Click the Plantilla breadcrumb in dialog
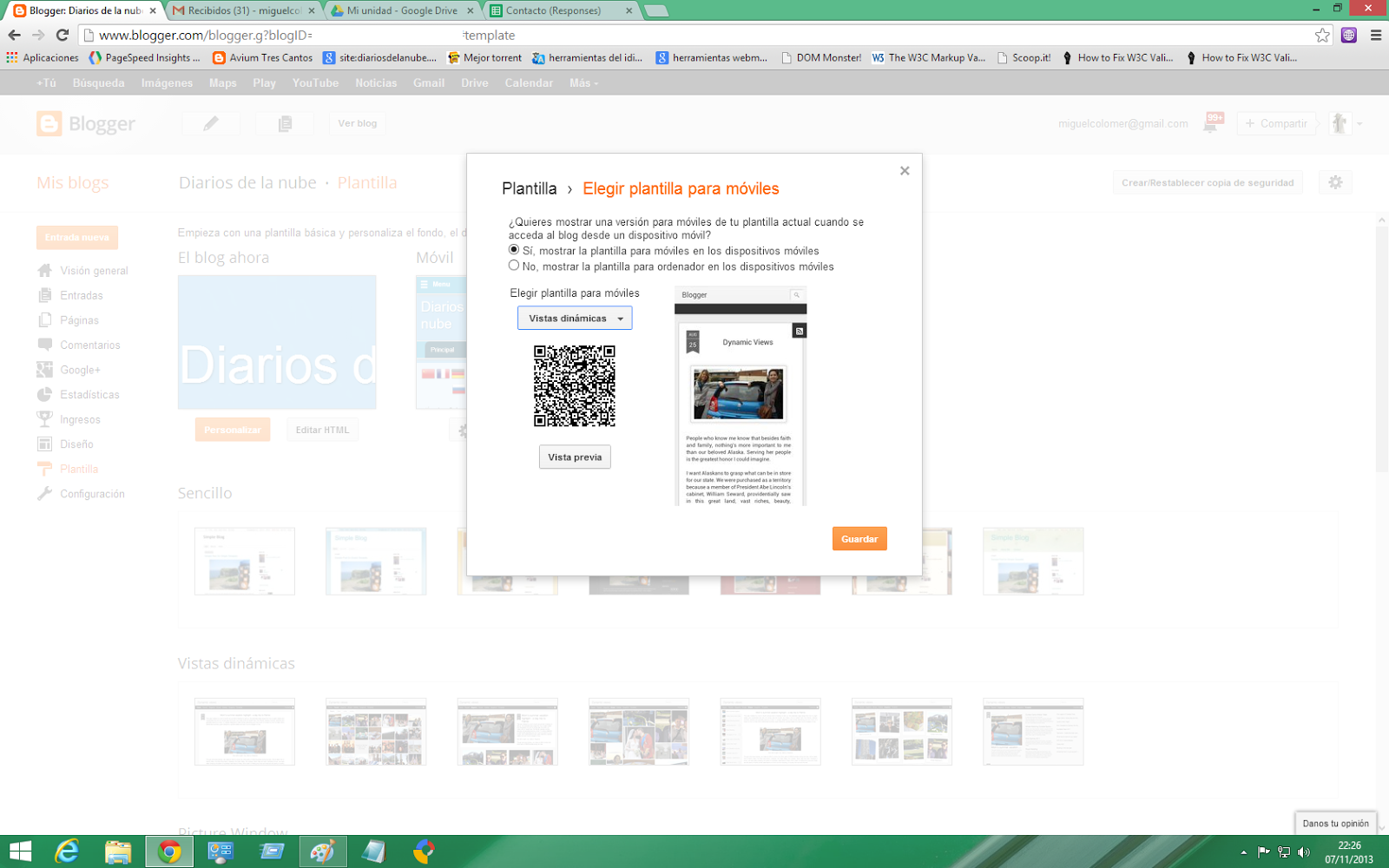This screenshot has height=868, width=1389. (530, 188)
